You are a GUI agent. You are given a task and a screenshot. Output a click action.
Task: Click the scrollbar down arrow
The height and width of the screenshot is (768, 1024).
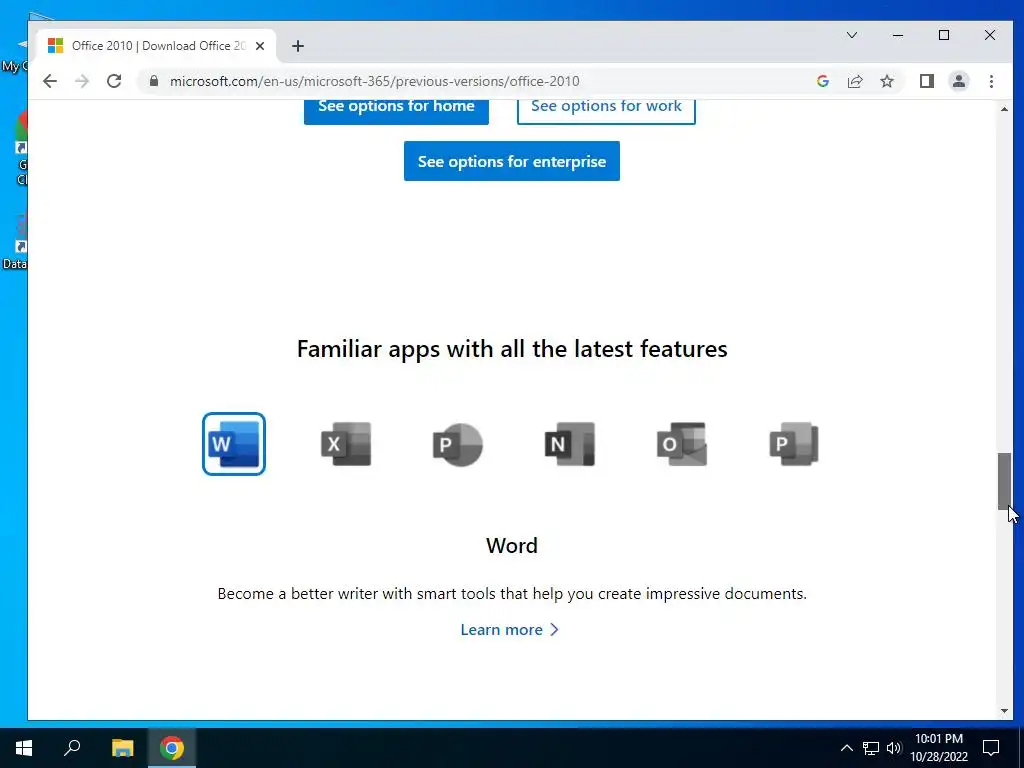pos(1004,711)
